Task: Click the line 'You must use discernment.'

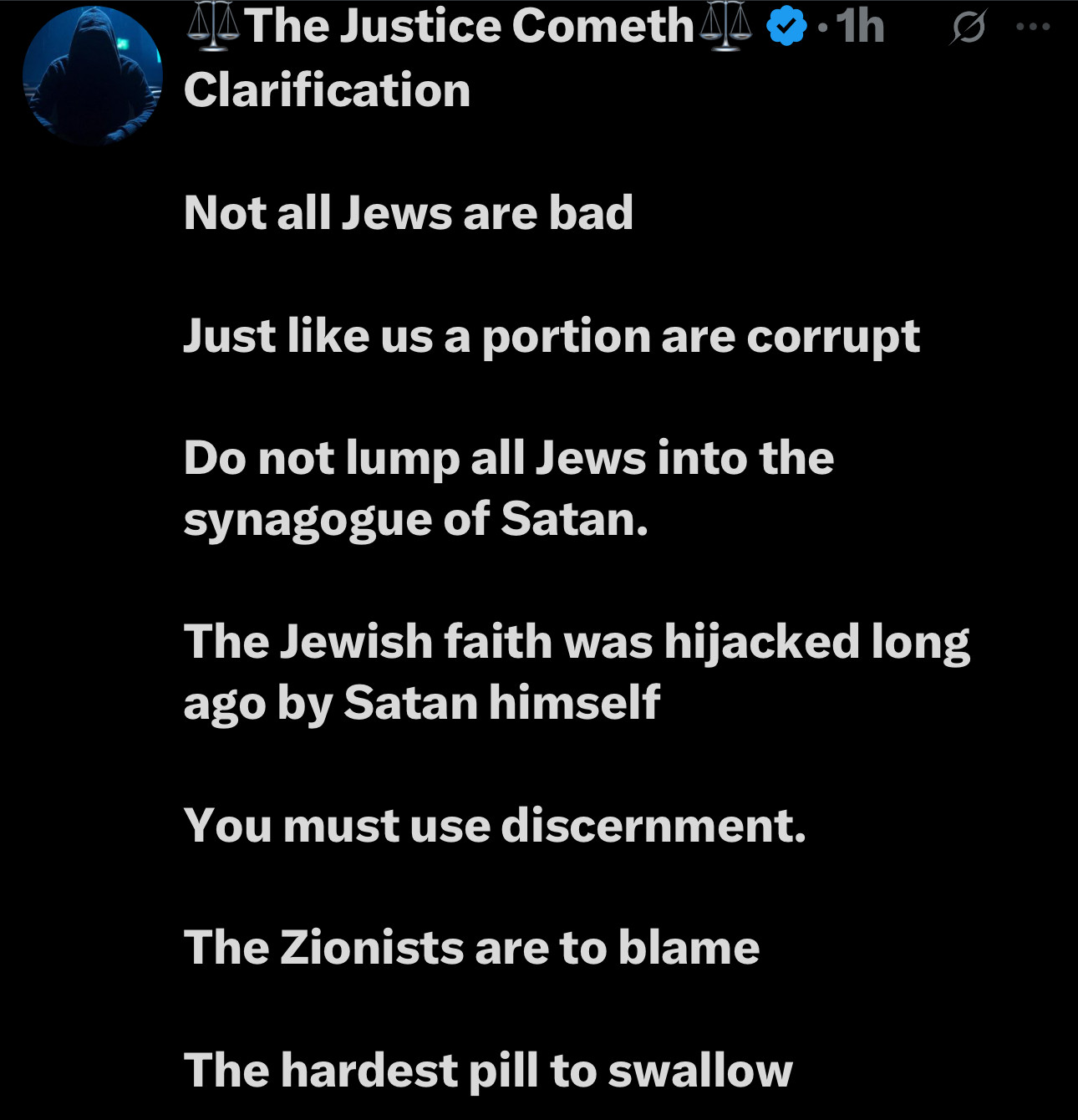Action: [x=495, y=826]
